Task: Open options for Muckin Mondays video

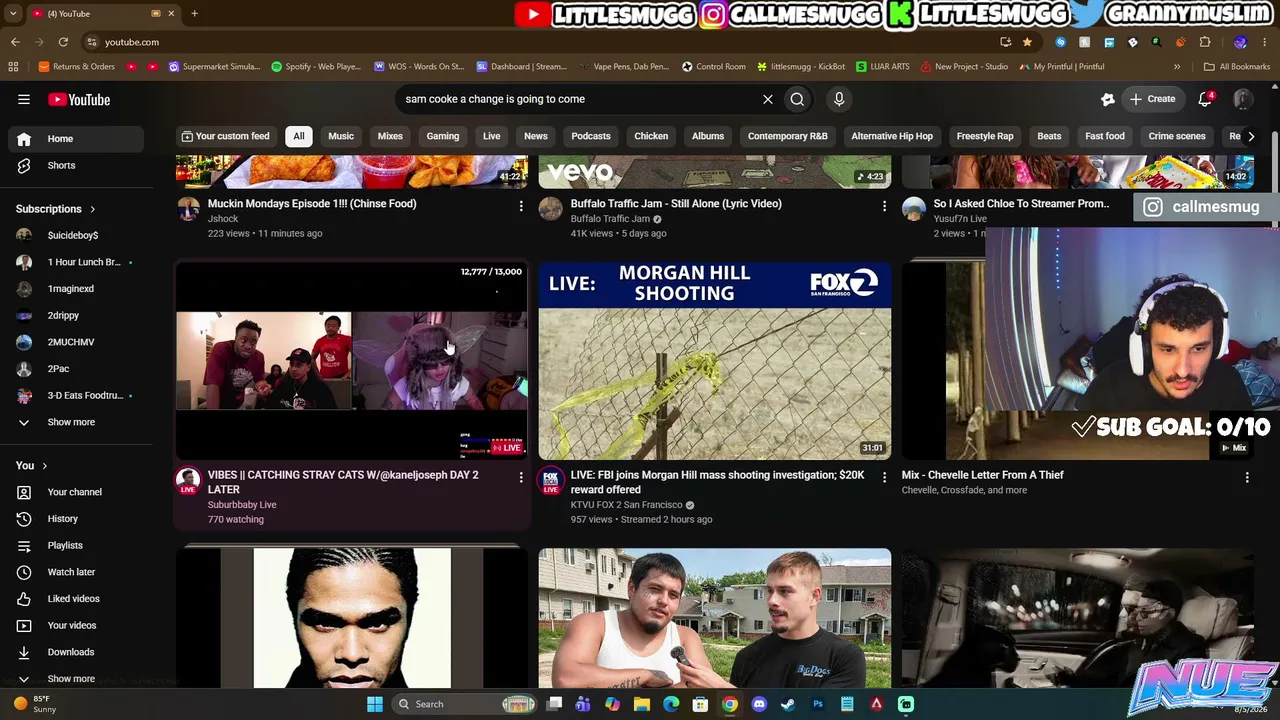Action: tap(520, 206)
